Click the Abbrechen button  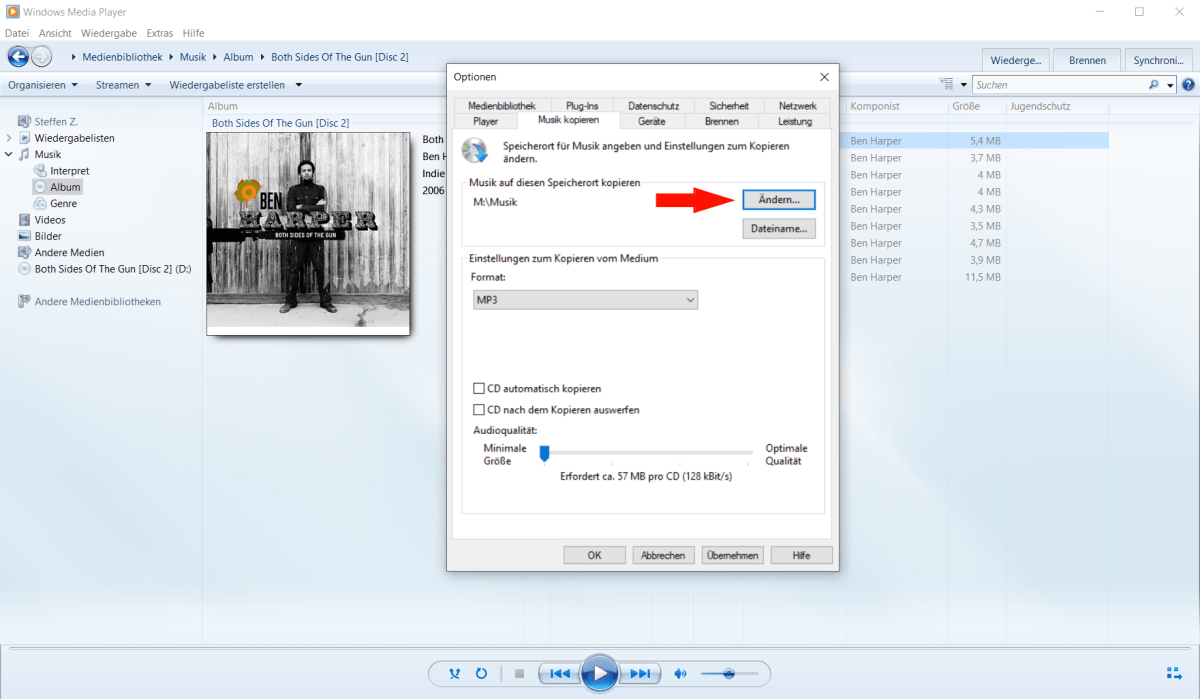(x=663, y=555)
